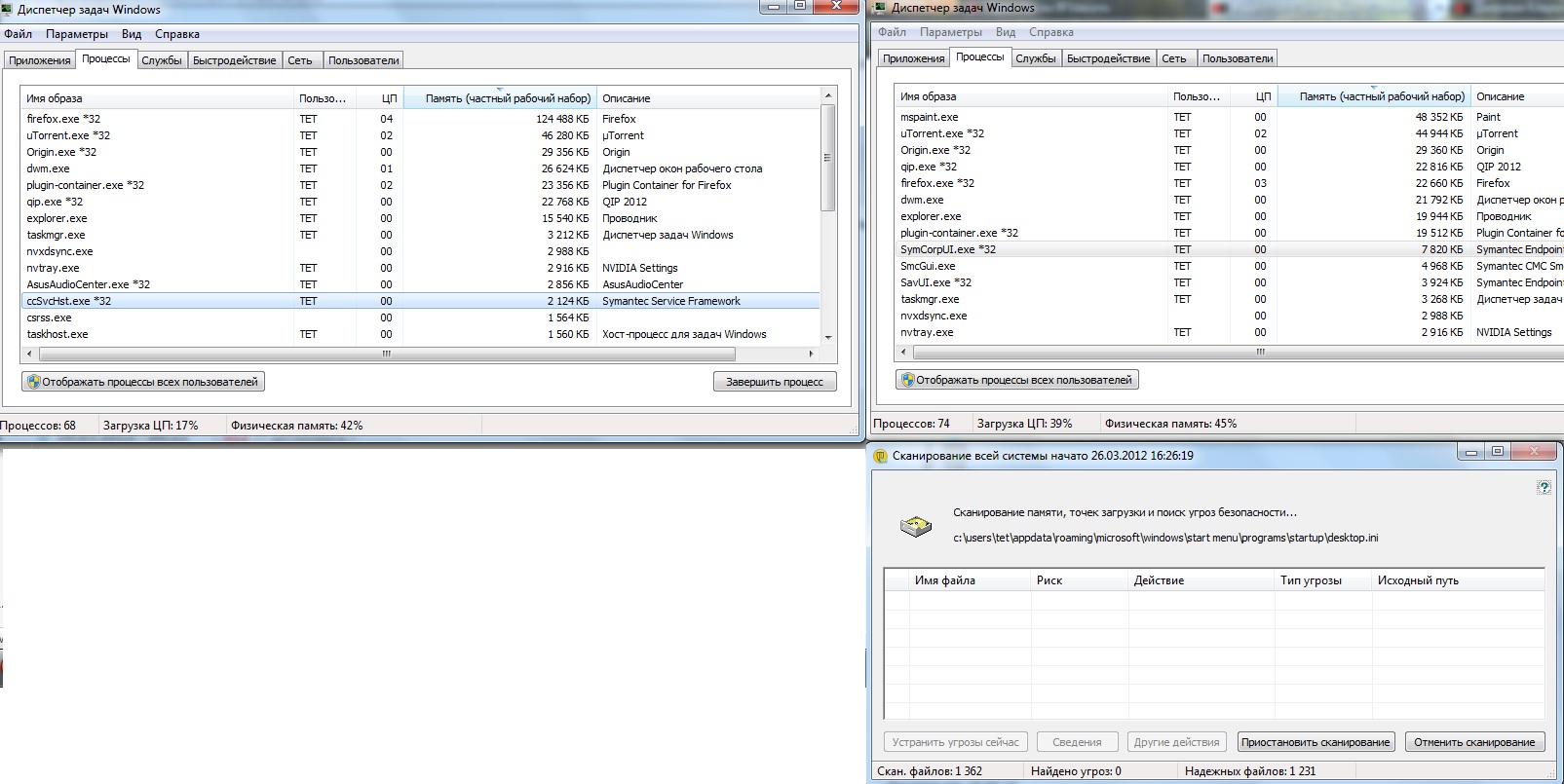Click show all users' processes in left window
This screenshot has height=784, width=1564.
pyautogui.click(x=143, y=382)
